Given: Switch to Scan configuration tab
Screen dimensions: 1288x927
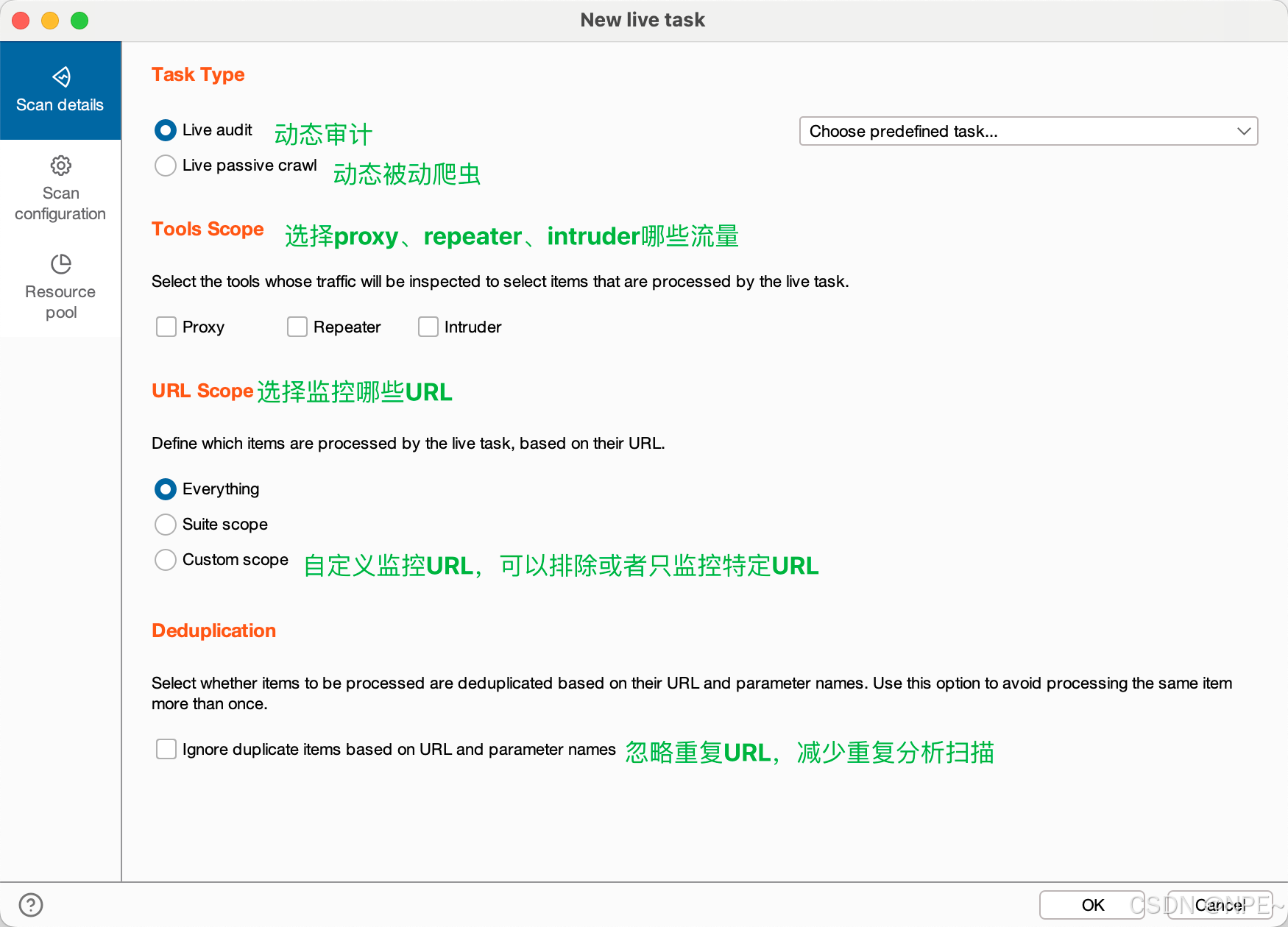Looking at the screenshot, I should 60,189.
